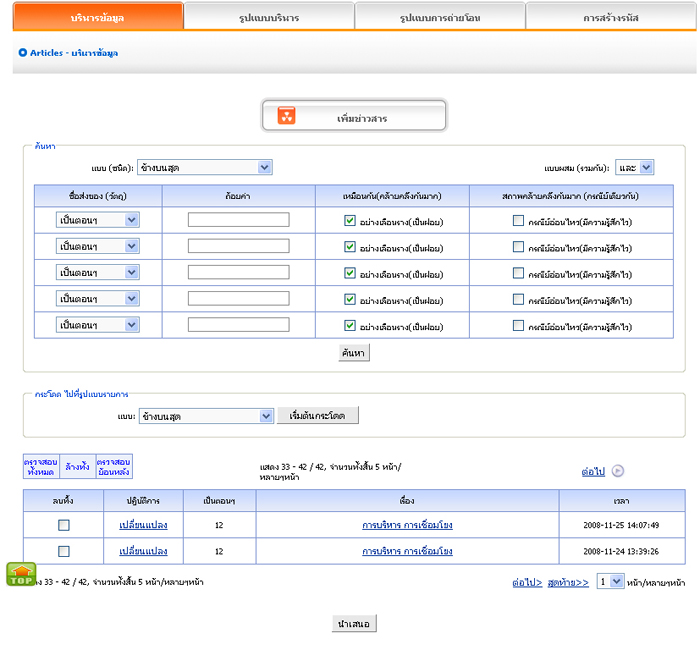This screenshot has width=700, height=650.
Task: Click the ค้นหา search button
Action: point(354,353)
